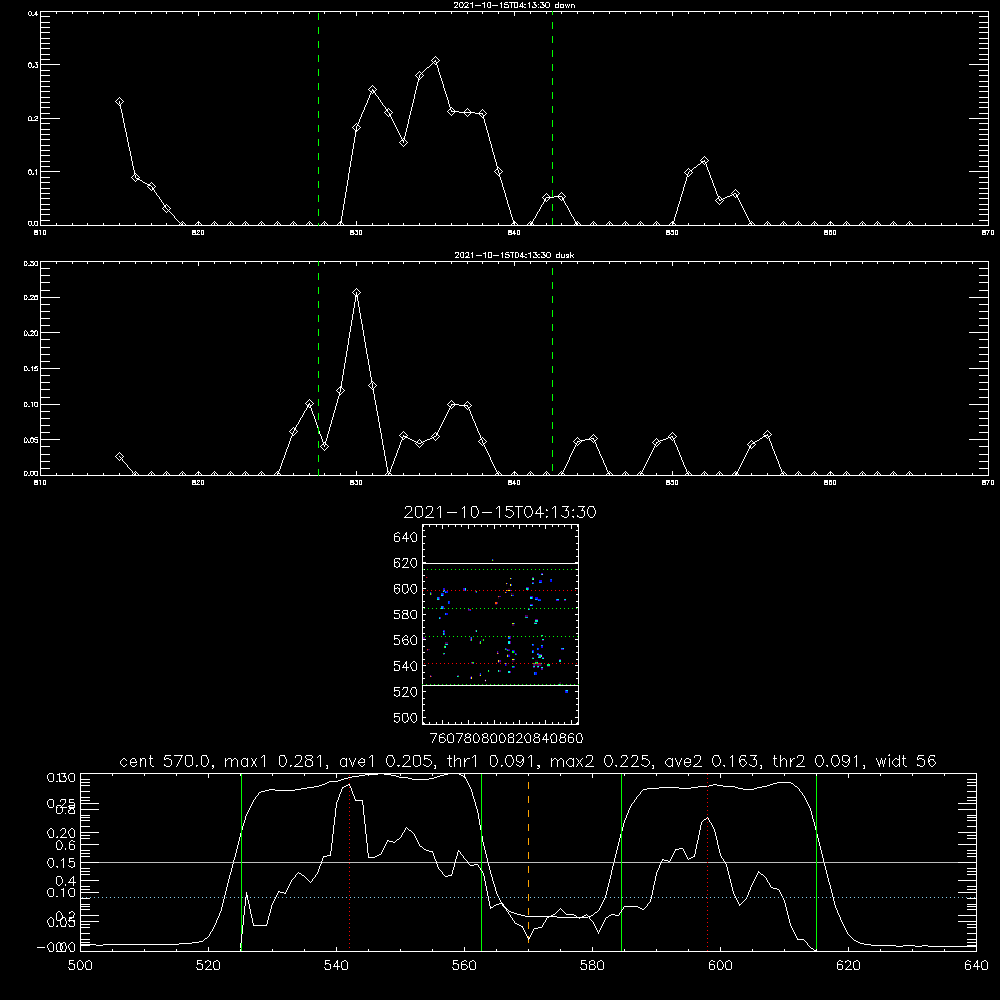
Task: Click the orange dashed center line in bottom plot
Action: point(528,861)
